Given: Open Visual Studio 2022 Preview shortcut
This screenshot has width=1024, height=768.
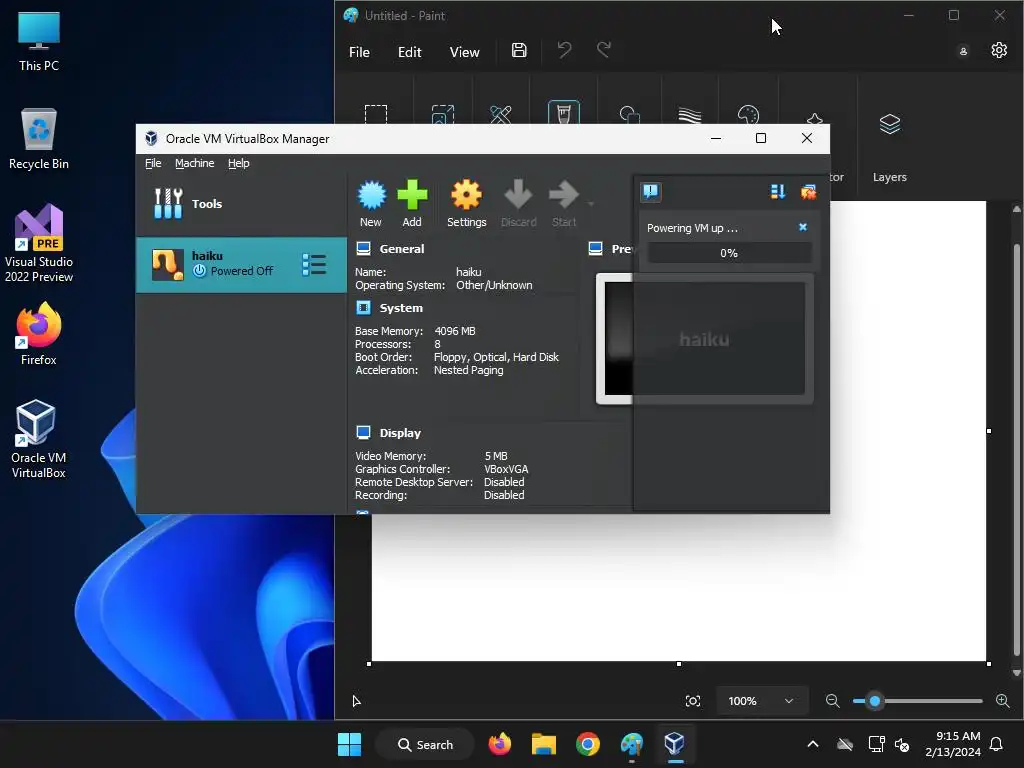Looking at the screenshot, I should pyautogui.click(x=39, y=243).
